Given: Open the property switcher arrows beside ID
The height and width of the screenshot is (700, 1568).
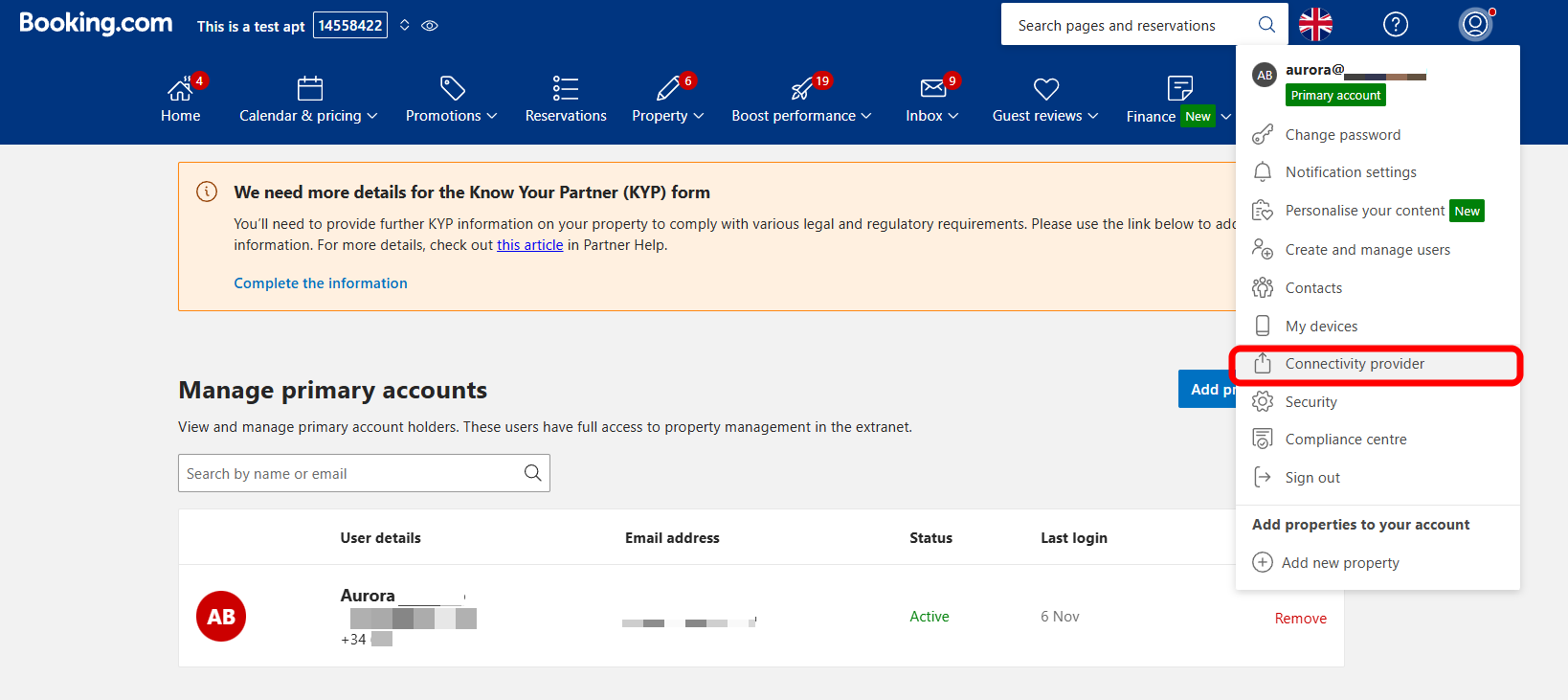Looking at the screenshot, I should [x=405, y=26].
